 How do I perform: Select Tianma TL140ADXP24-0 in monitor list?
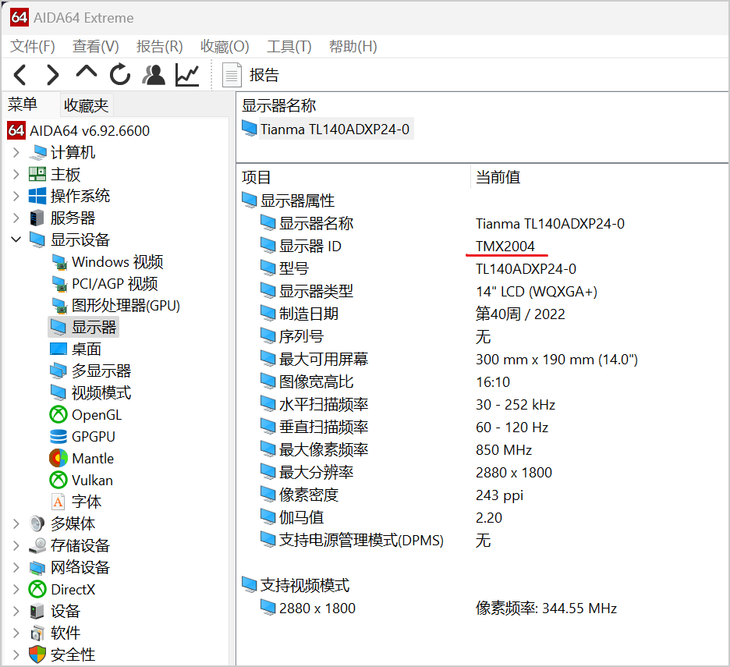[335, 129]
